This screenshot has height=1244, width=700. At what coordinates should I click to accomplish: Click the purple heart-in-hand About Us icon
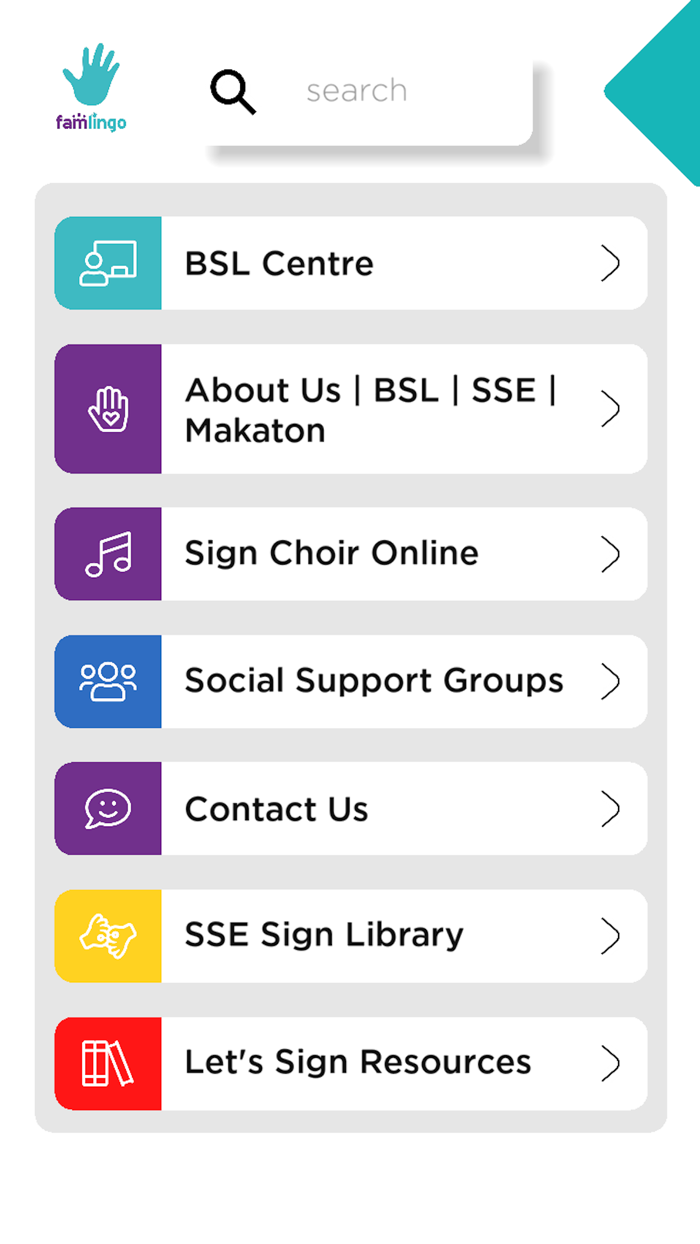107,408
